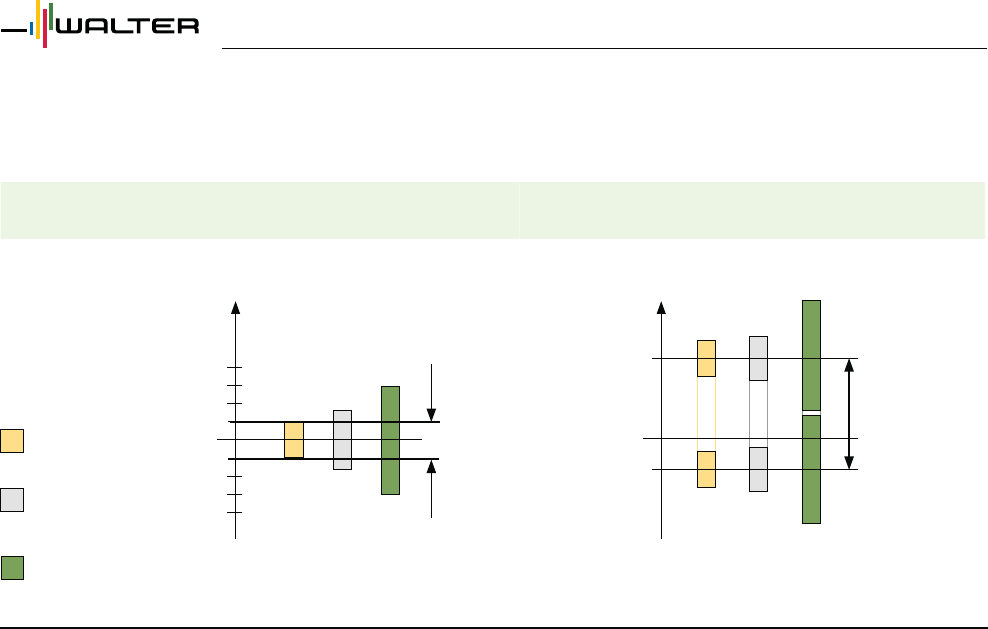Screen dimensions: 988x629
Task: Select the lower gray bar in the right chart
Action: [758, 469]
